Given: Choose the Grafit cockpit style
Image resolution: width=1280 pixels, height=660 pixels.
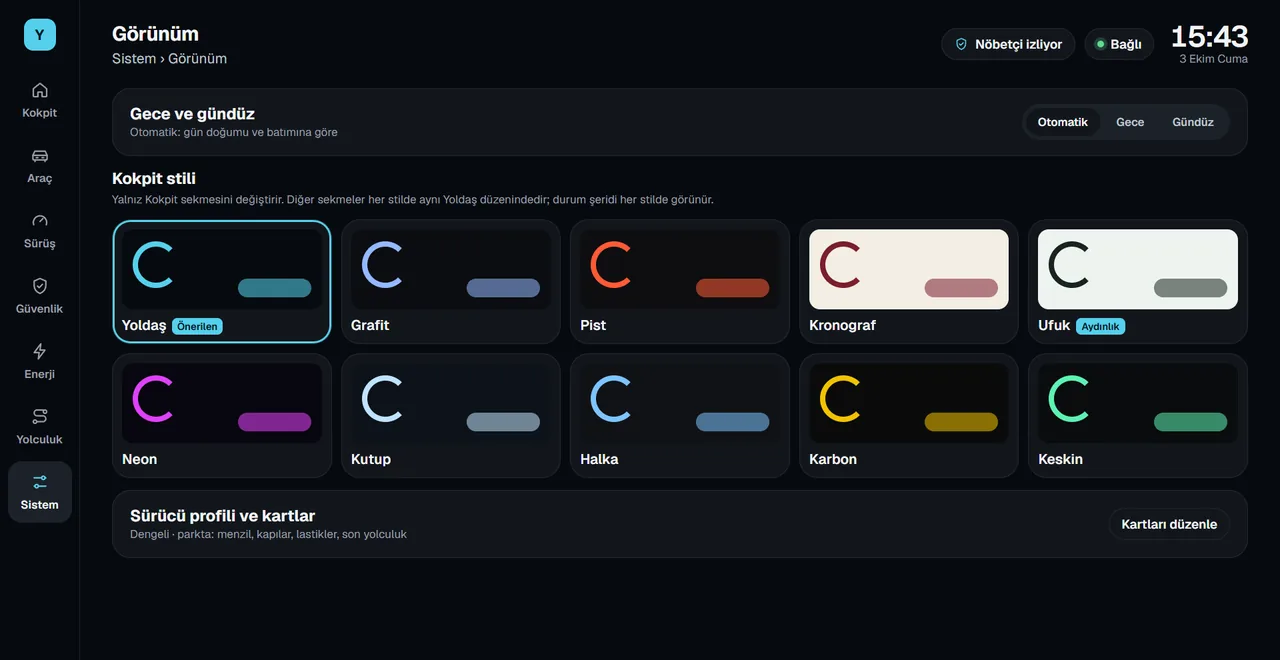Looking at the screenshot, I should tap(451, 282).
